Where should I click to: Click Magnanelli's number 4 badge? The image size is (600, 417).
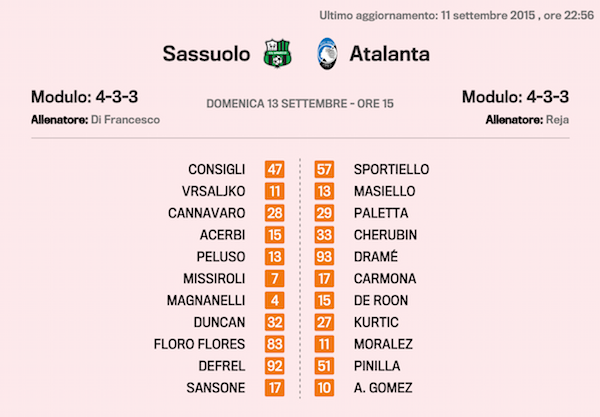(275, 300)
